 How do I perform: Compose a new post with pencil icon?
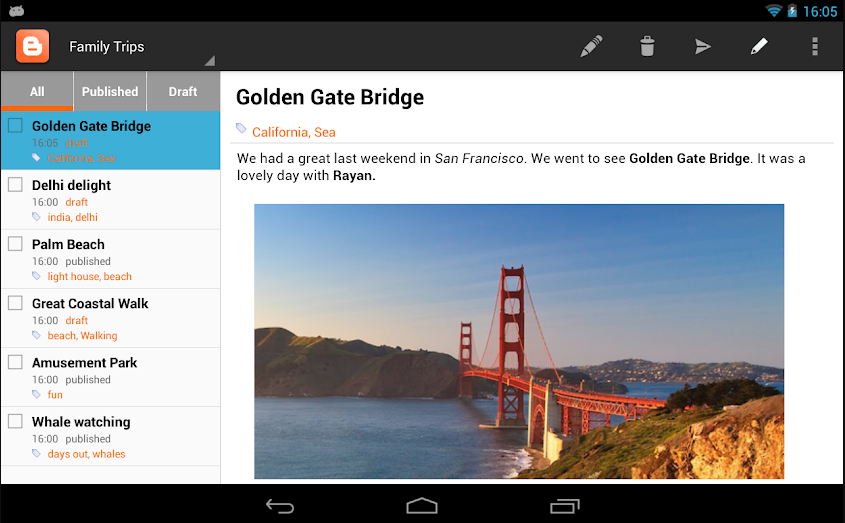[x=591, y=46]
